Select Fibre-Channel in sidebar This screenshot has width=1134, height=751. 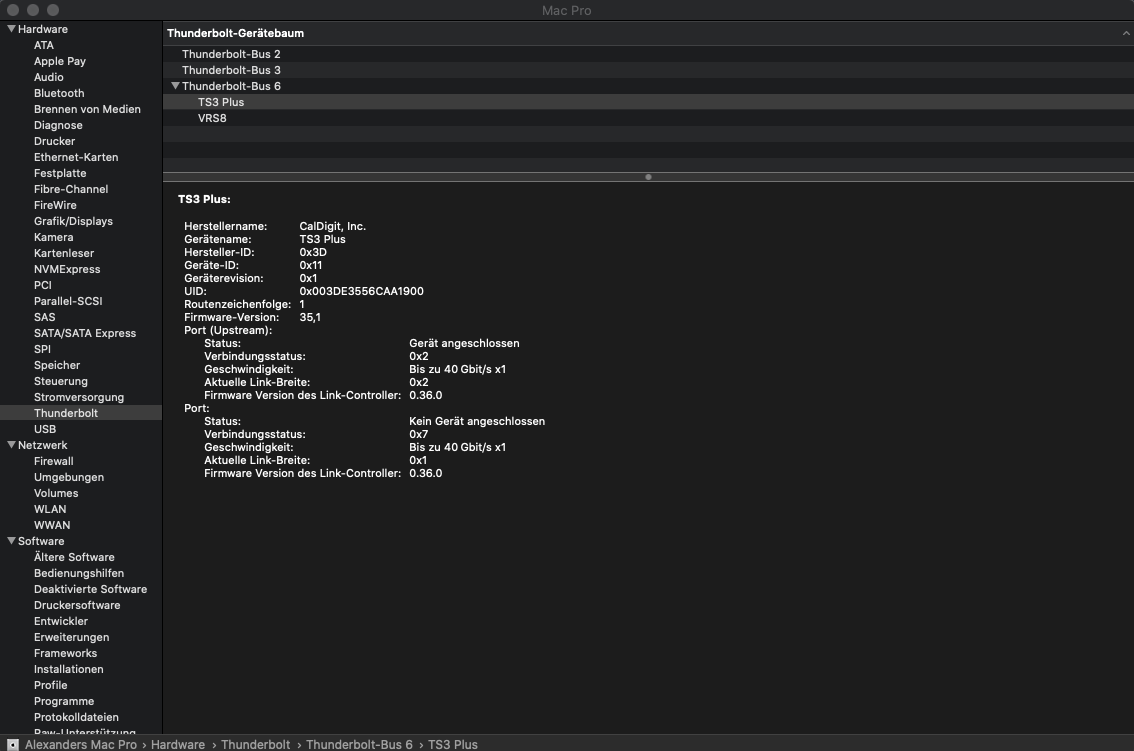[71, 189]
